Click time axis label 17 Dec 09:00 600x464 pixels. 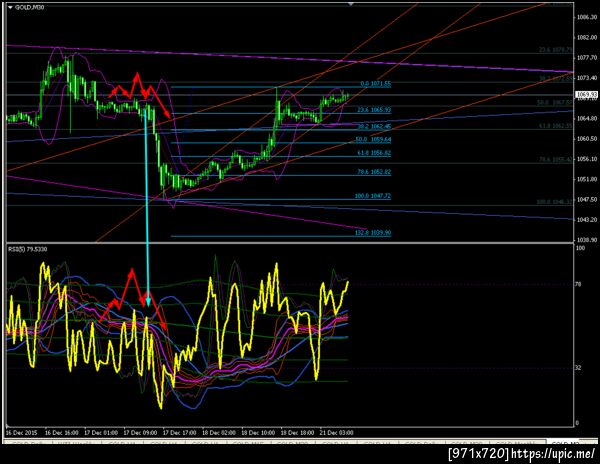click(x=140, y=433)
